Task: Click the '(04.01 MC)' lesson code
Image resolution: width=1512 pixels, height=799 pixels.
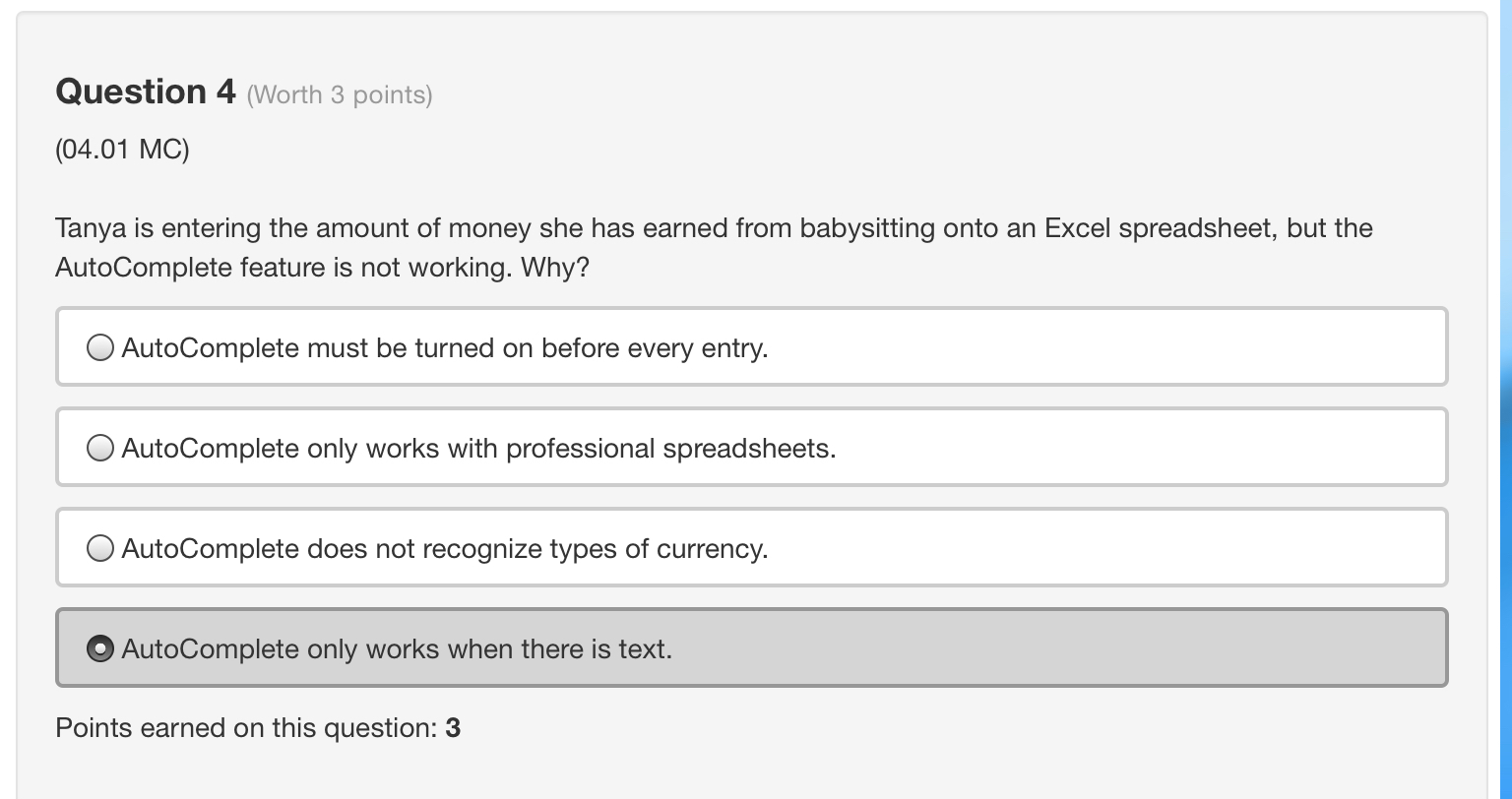Action: click(x=122, y=149)
